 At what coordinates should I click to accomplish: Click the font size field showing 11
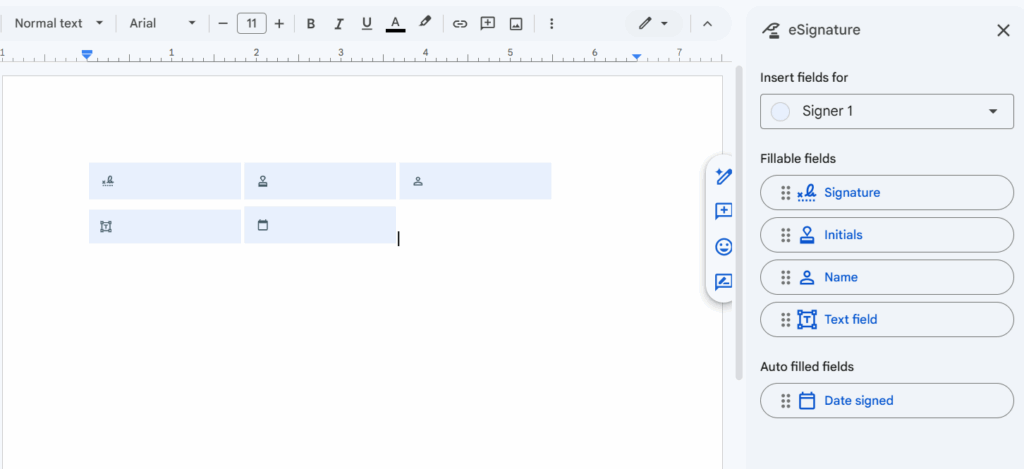(x=251, y=24)
